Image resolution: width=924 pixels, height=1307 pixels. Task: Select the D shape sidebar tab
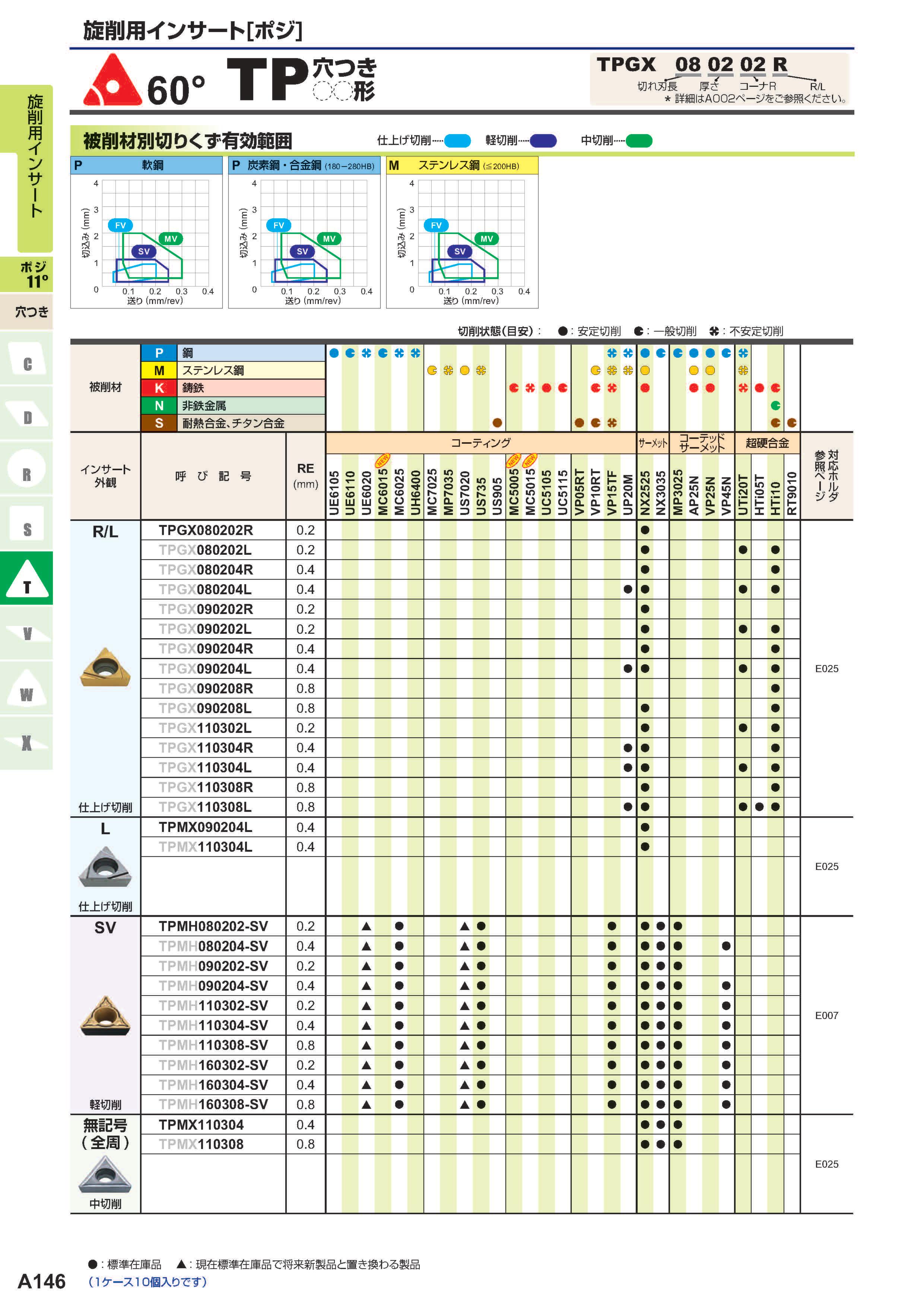click(26, 415)
